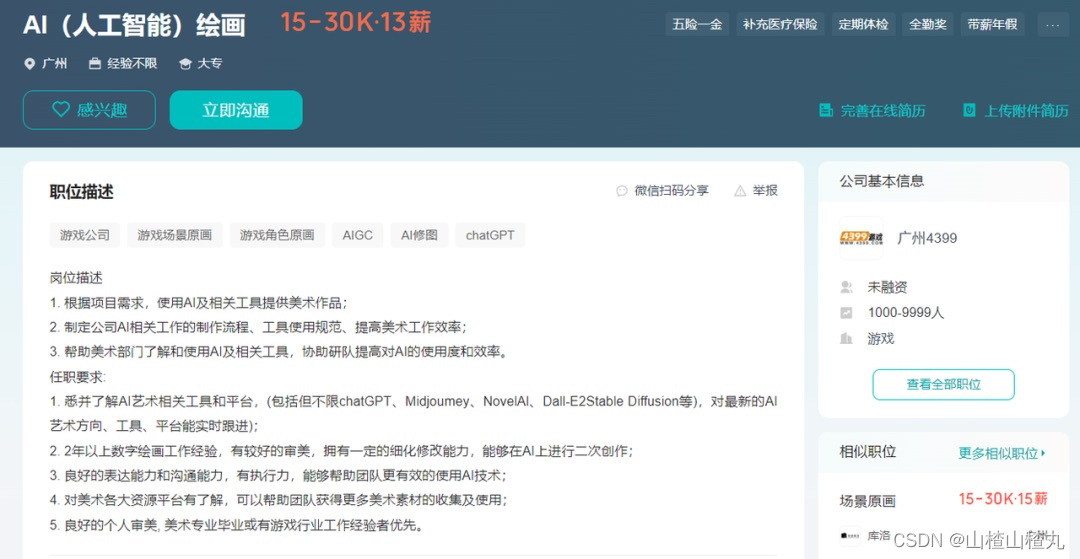Click the 立即沟通 button
1080x559 pixels.
tap(236, 110)
